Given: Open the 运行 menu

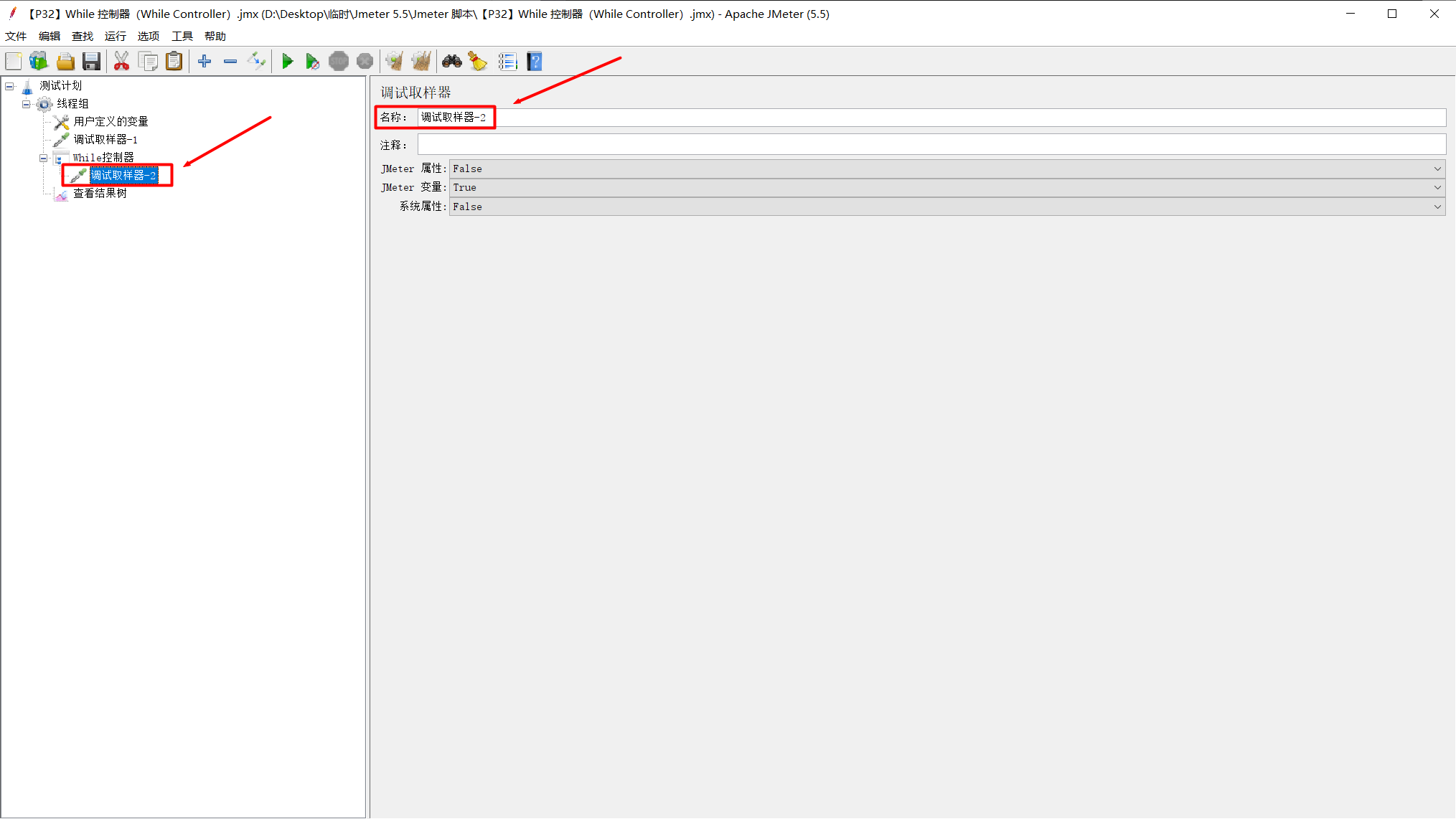Looking at the screenshot, I should (x=115, y=36).
